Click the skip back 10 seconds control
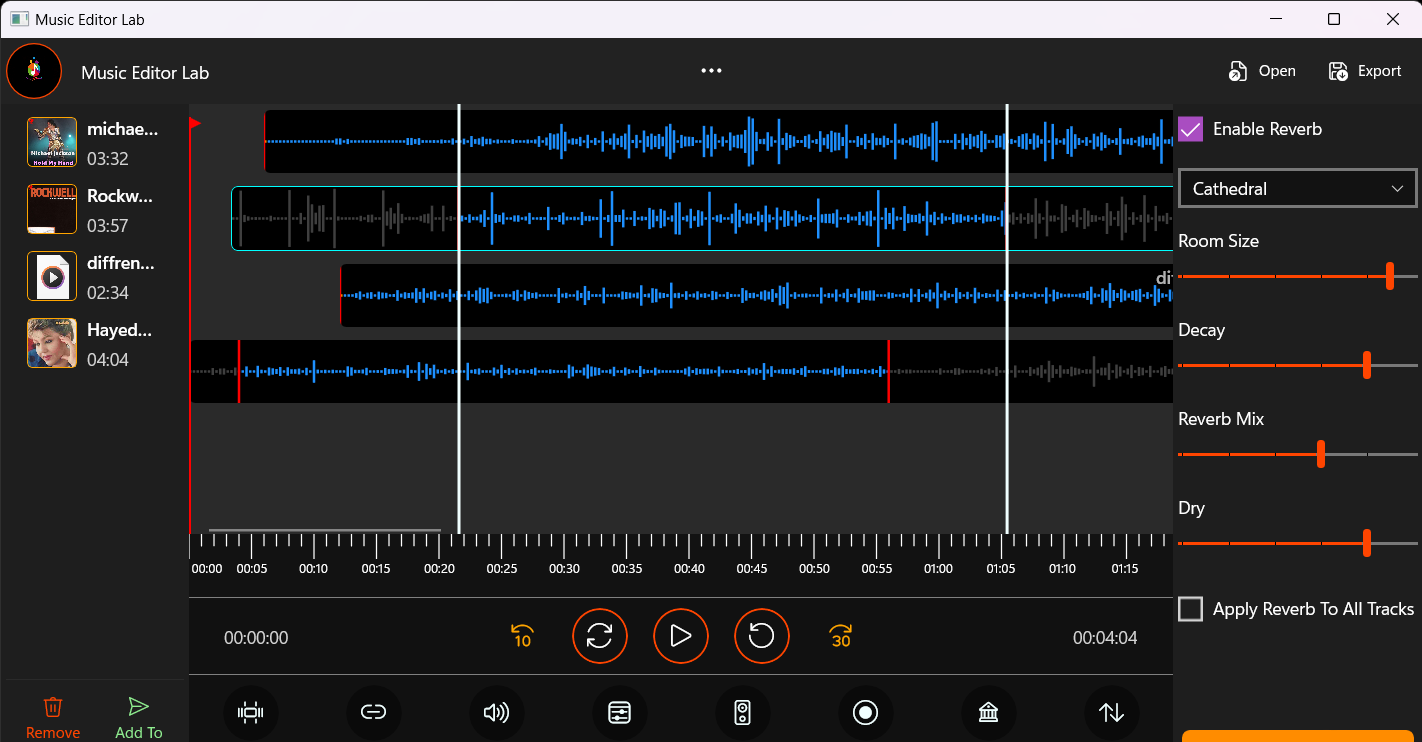Screen dimensions: 1422x742 click(x=521, y=636)
